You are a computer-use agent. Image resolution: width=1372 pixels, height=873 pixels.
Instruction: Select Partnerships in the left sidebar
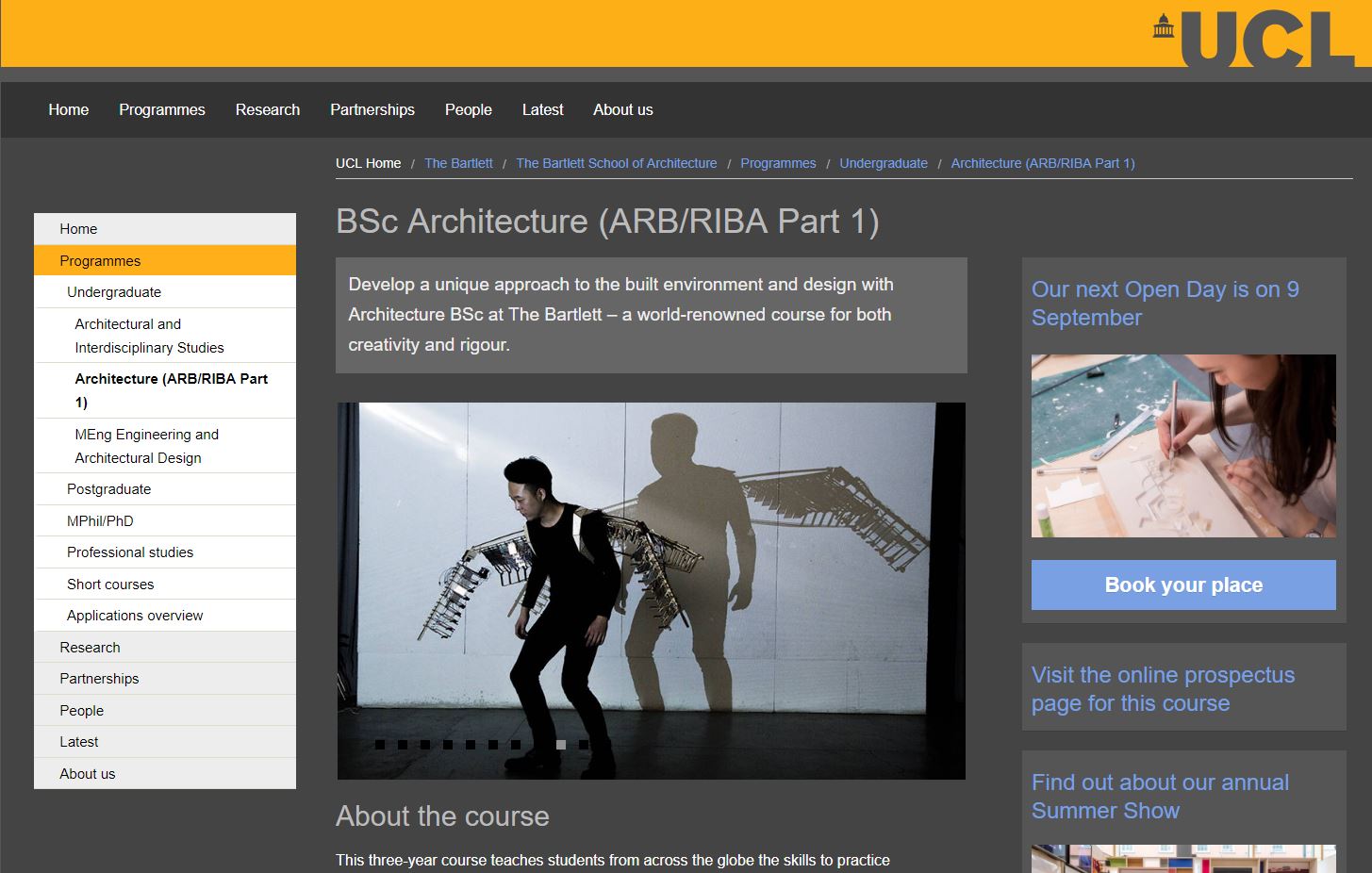(165, 679)
